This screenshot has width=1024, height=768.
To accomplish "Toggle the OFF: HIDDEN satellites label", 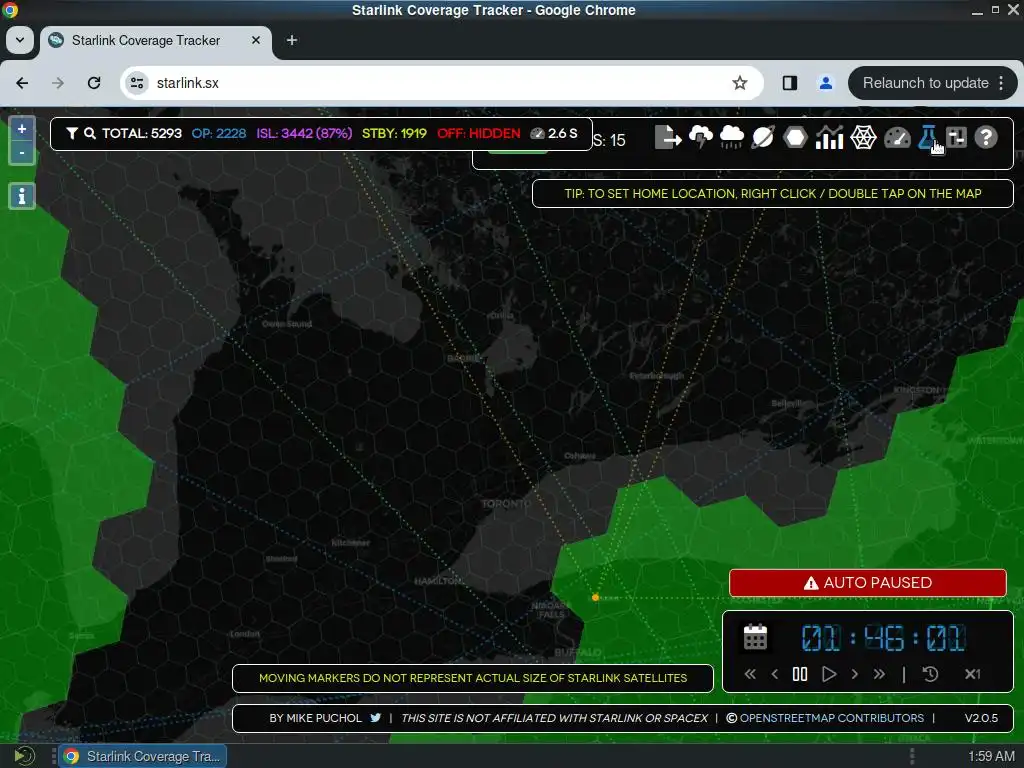I will (x=479, y=133).
